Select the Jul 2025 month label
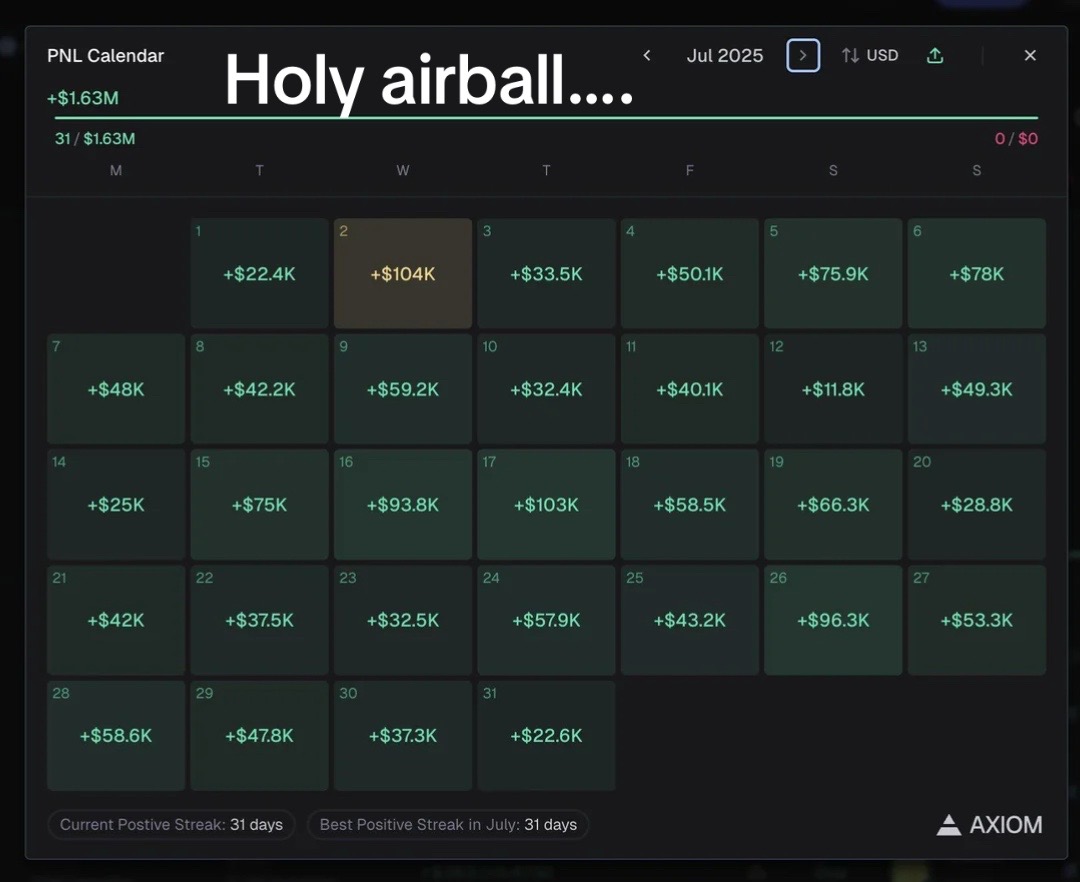Viewport: 1080px width, 882px height. point(725,55)
